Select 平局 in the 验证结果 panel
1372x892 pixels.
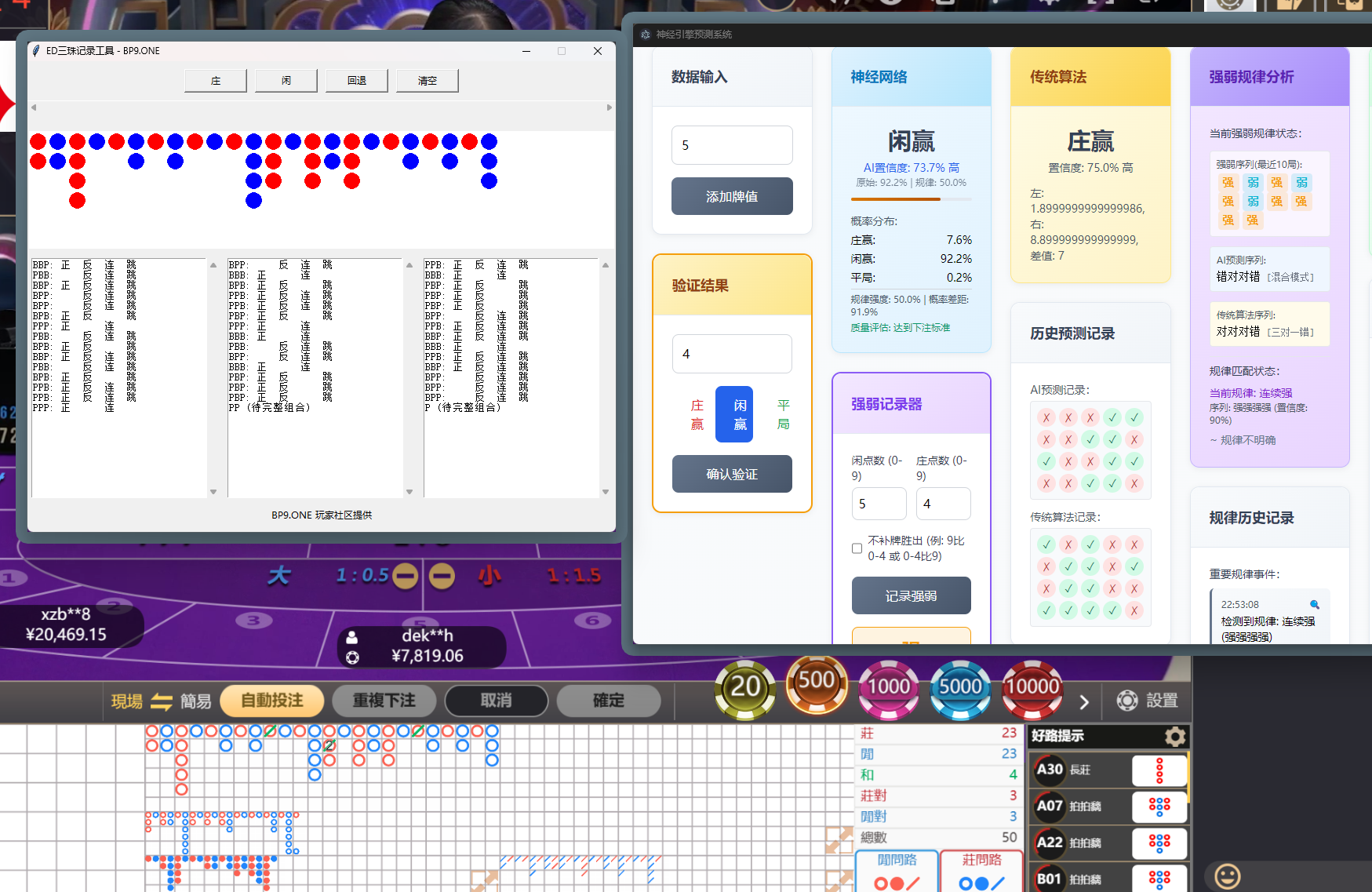tap(782, 414)
